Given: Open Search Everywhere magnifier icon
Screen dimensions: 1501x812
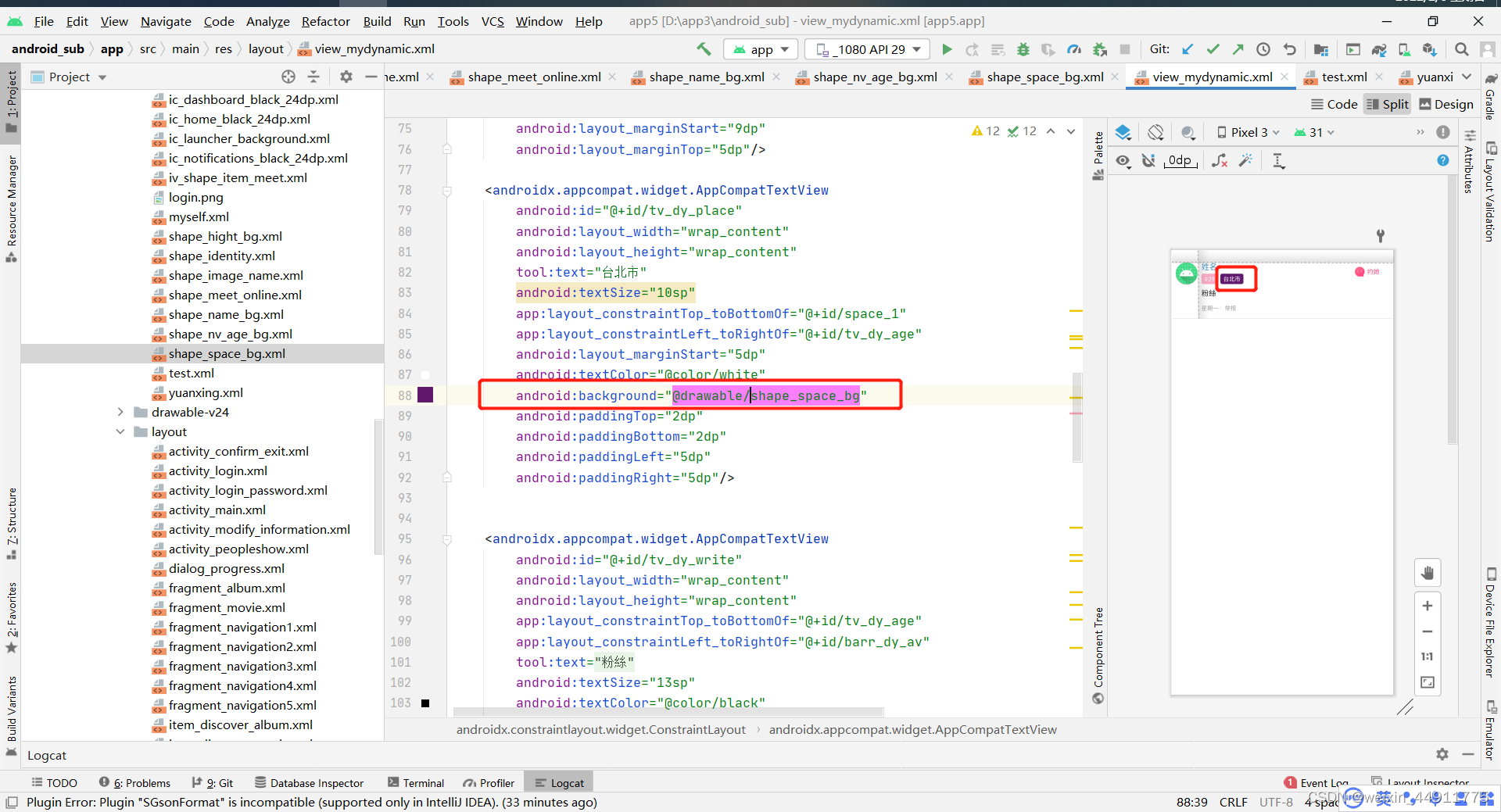Looking at the screenshot, I should click(x=1461, y=49).
